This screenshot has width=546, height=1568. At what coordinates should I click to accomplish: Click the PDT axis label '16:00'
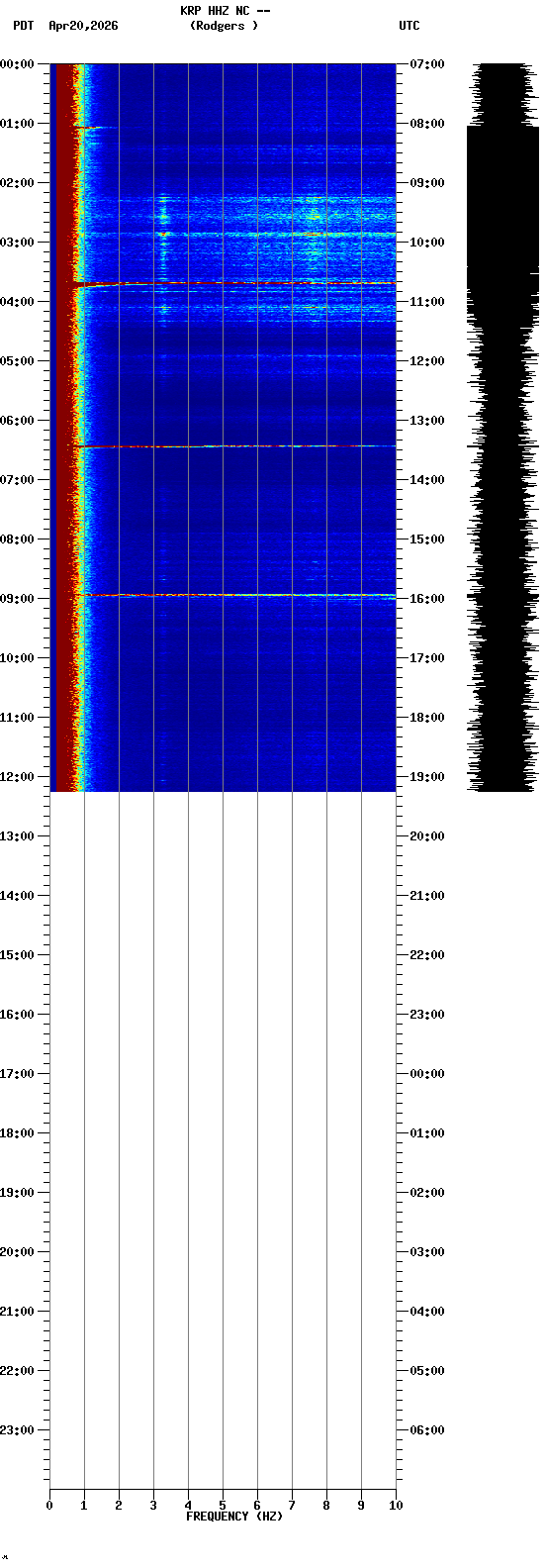coord(17,1015)
